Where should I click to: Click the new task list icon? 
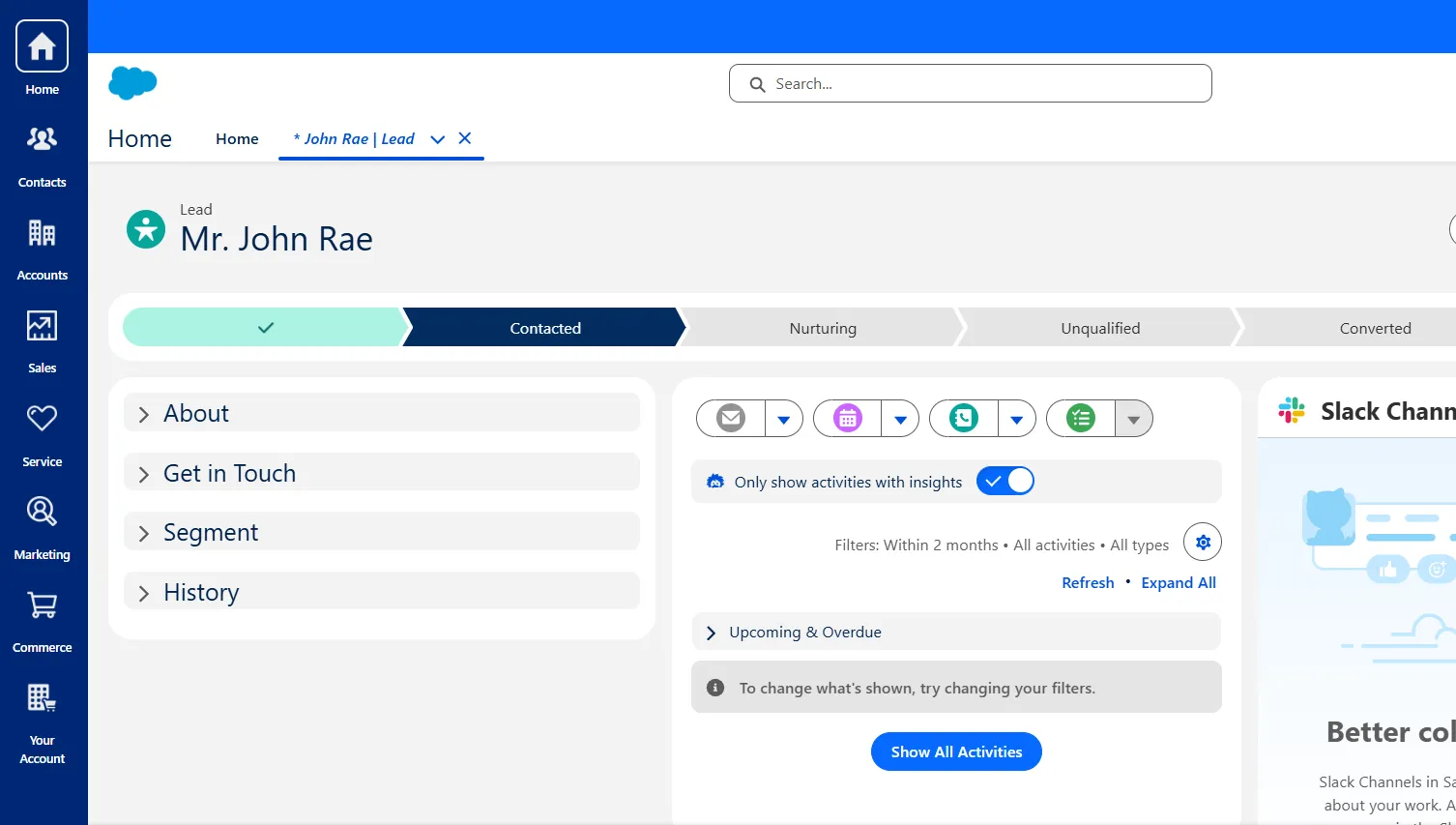click(1081, 418)
